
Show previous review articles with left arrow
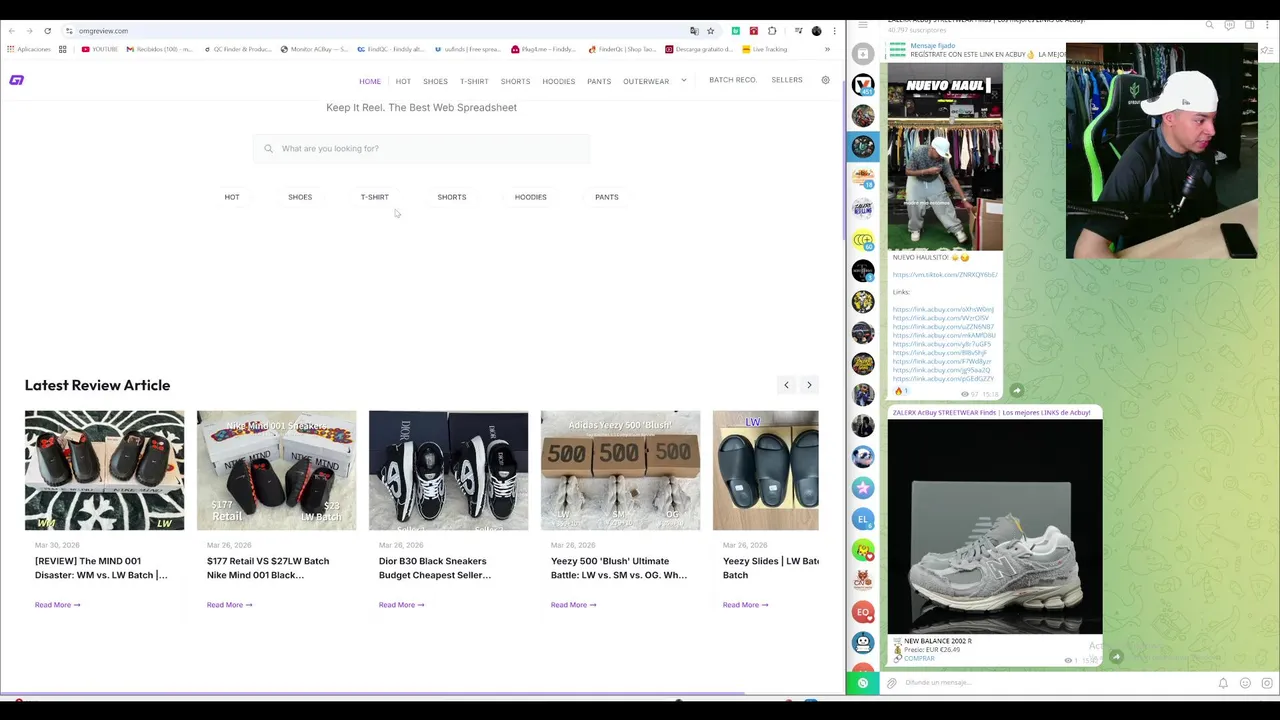pyautogui.click(x=786, y=385)
